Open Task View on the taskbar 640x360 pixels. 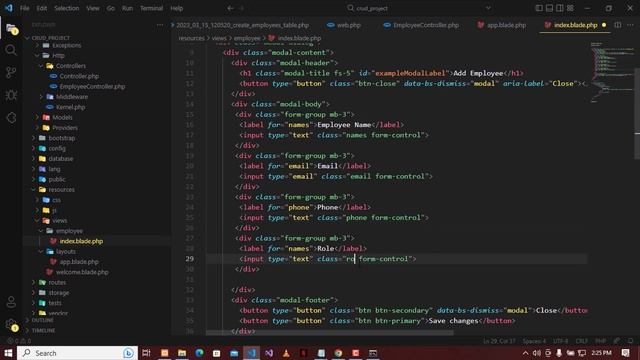tap(146, 353)
